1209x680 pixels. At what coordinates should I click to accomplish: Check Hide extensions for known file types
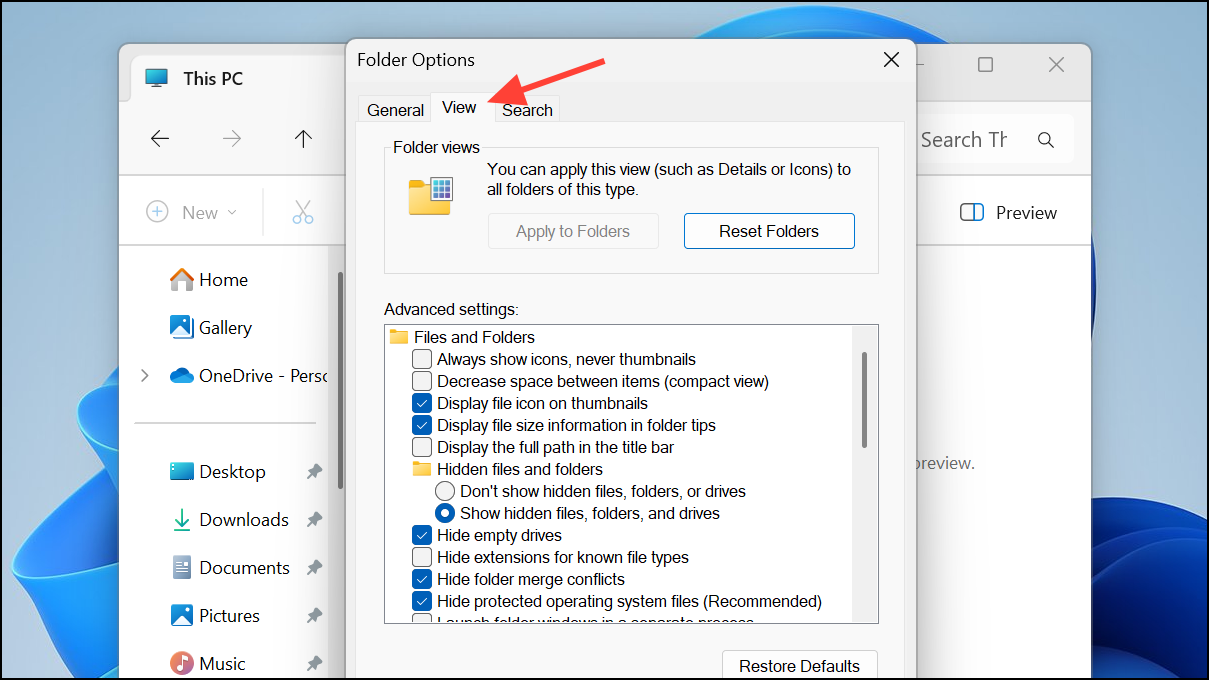[x=422, y=557]
